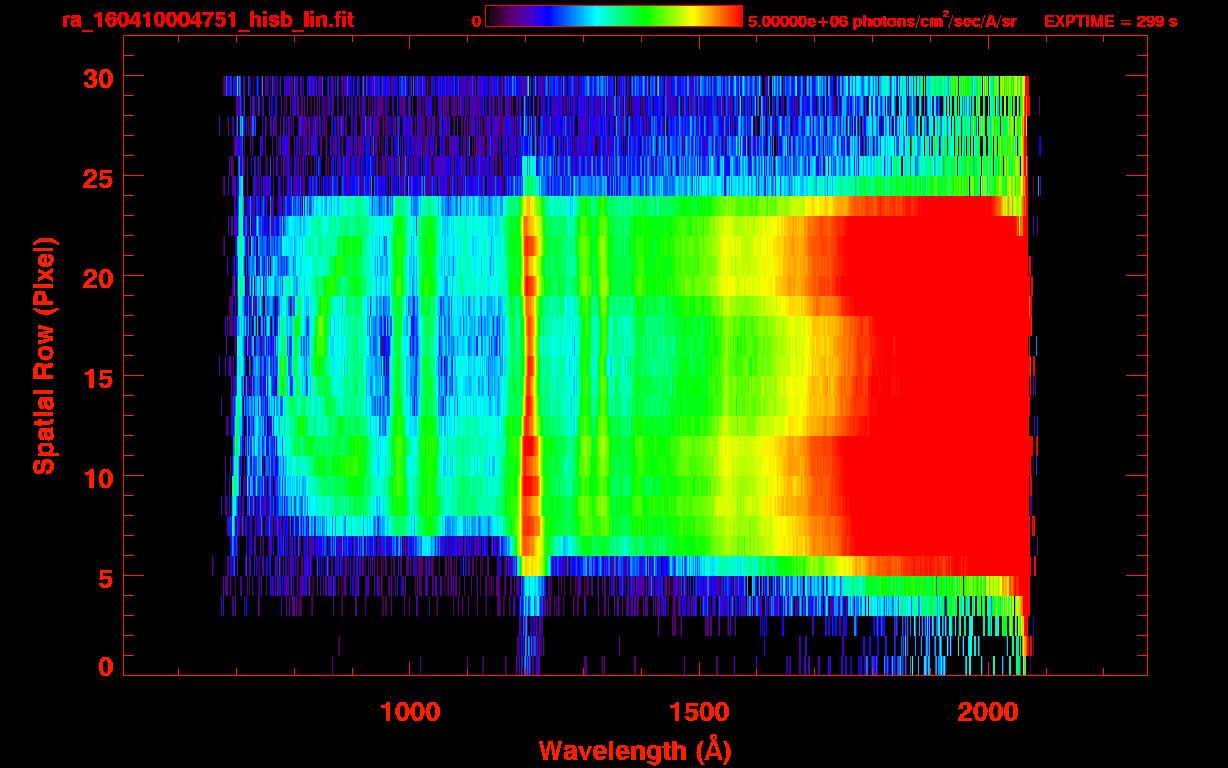1228x768 pixels.
Task: Click the rainbow color scale bar
Action: [613, 17]
